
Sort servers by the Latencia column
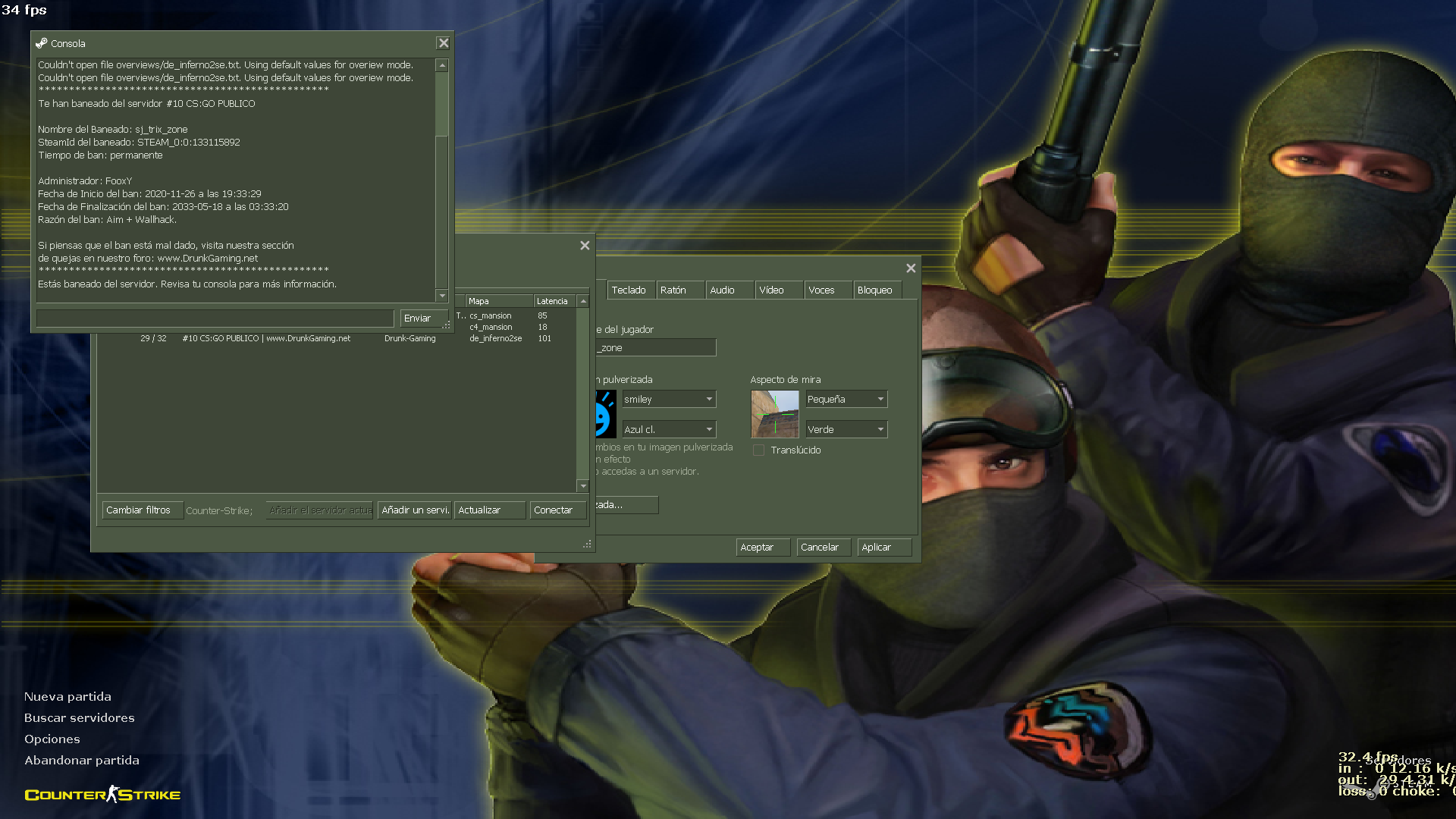[555, 302]
